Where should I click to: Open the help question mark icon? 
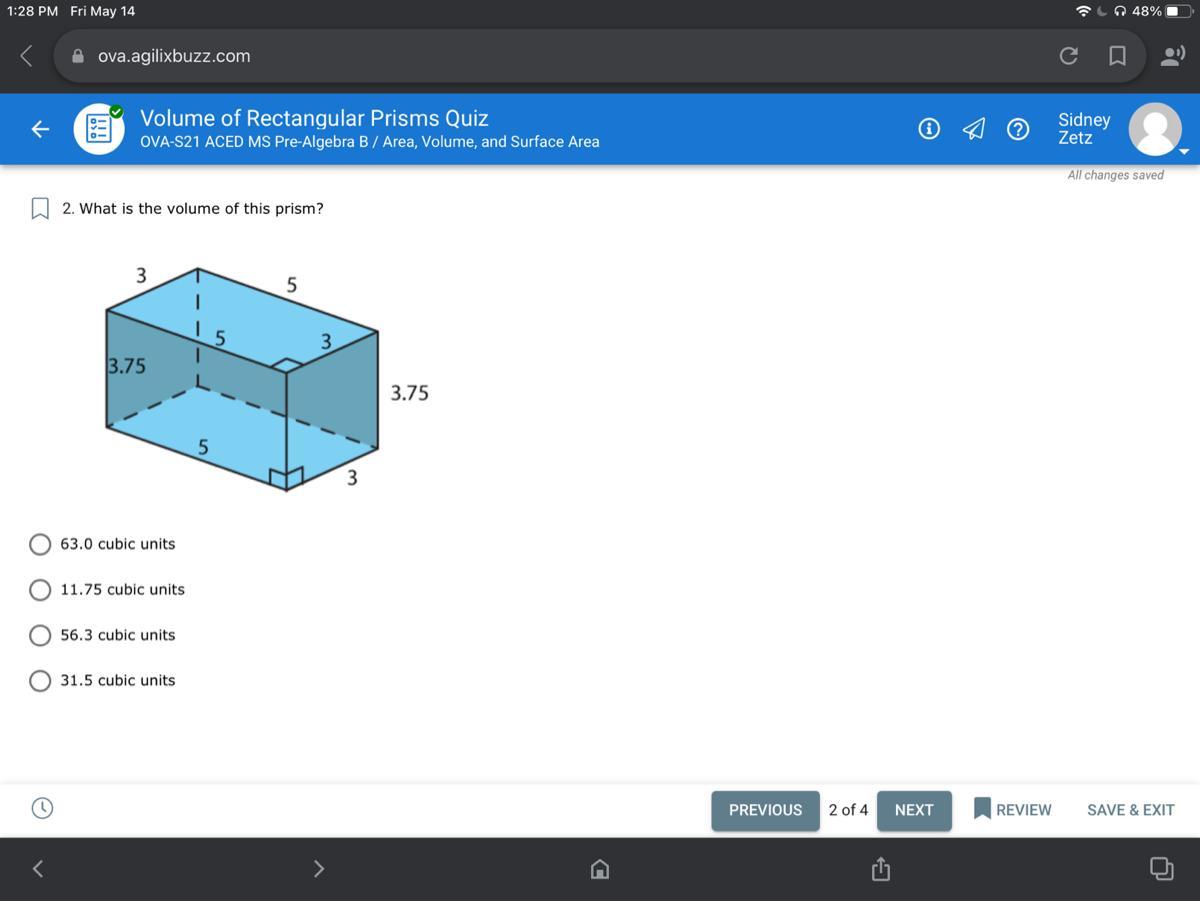point(1018,129)
